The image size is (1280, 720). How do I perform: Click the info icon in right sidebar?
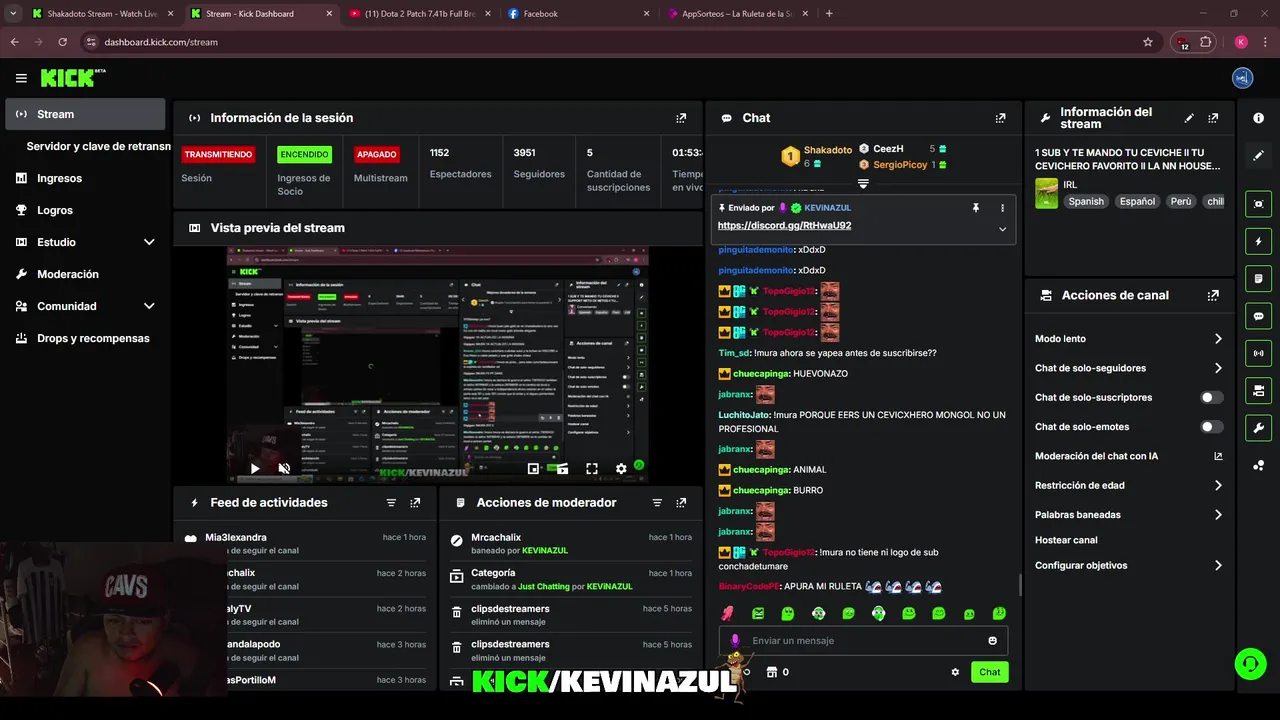pos(1258,118)
